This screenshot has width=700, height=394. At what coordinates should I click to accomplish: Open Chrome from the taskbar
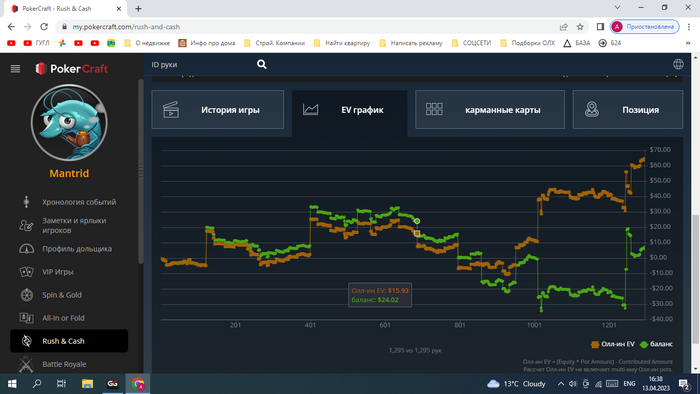138,384
